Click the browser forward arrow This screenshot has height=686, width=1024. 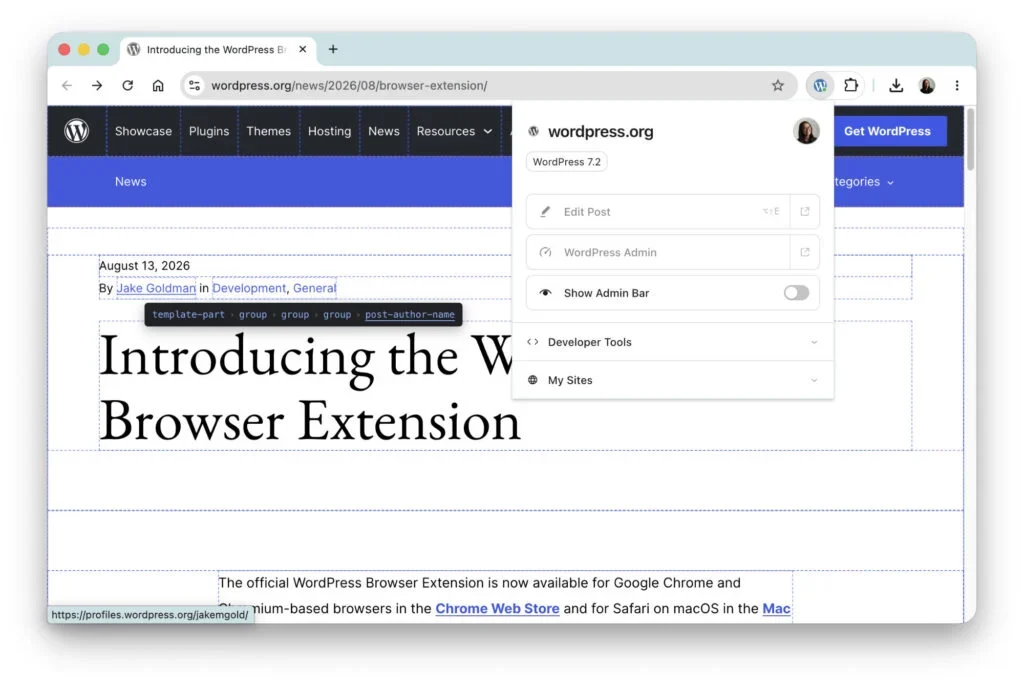coord(97,86)
